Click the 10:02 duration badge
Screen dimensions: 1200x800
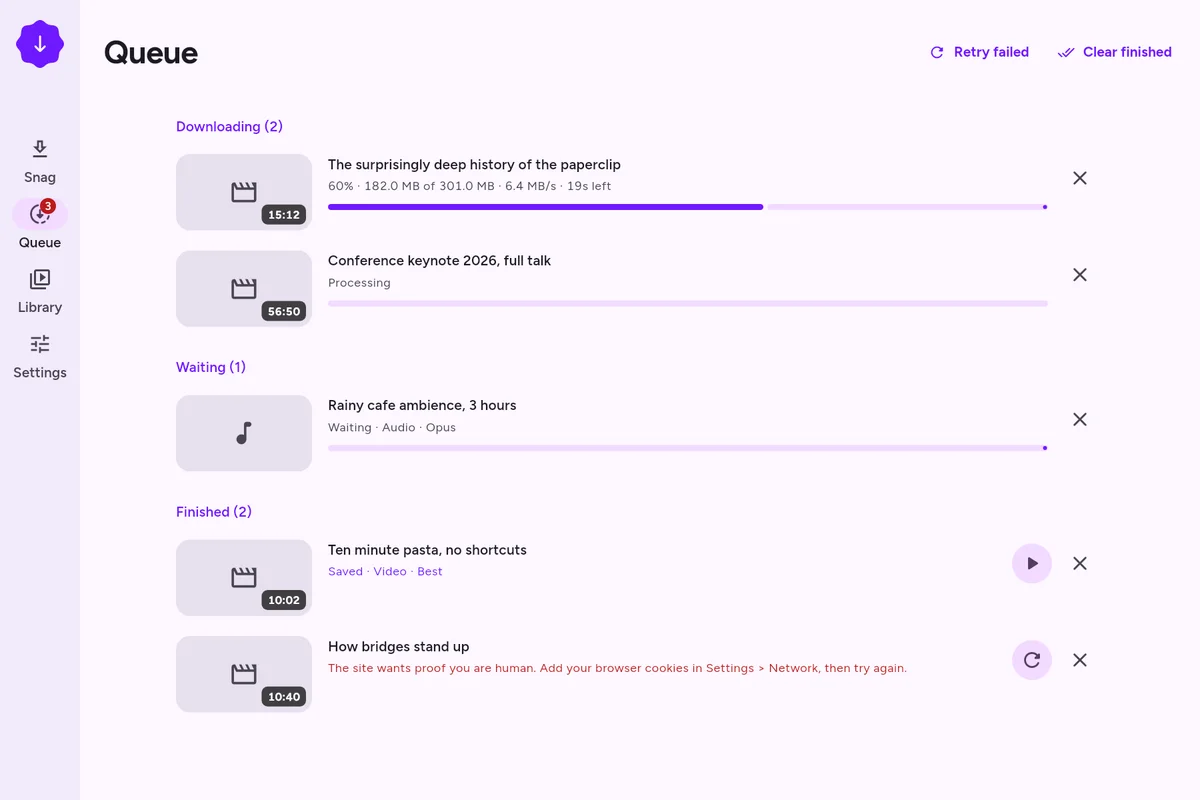coord(284,600)
